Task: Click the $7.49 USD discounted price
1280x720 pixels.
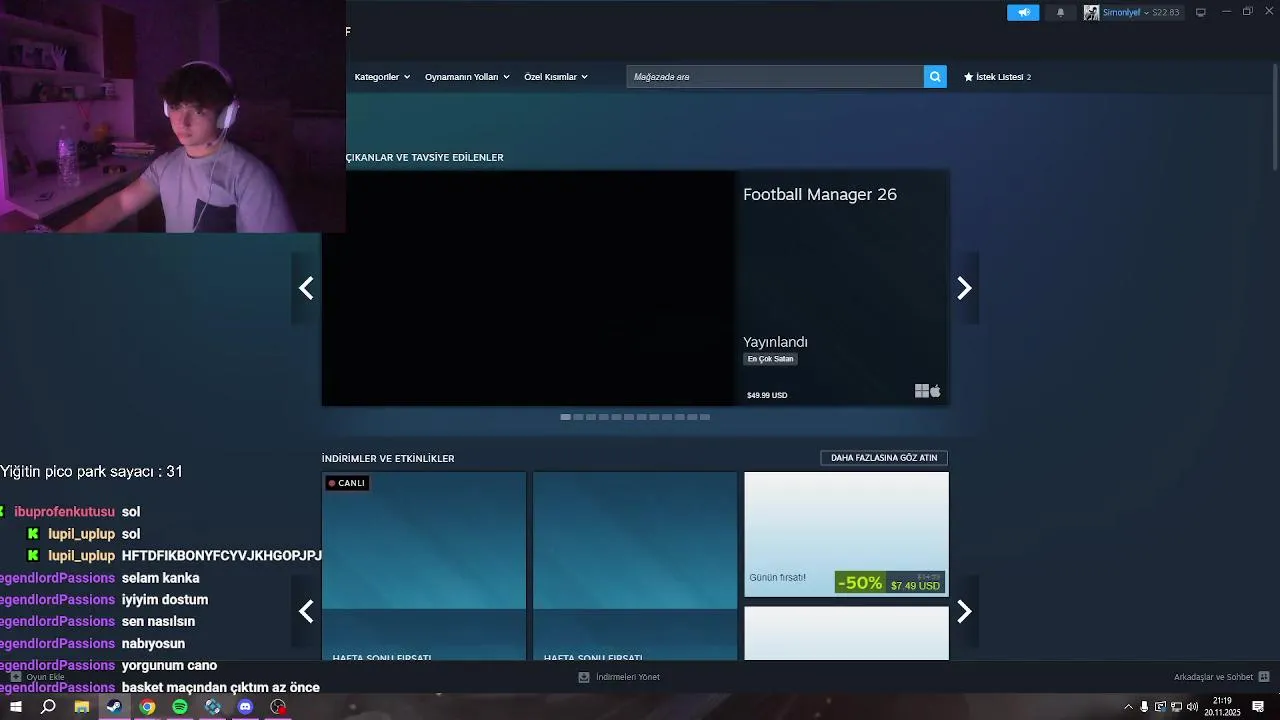Action: tap(915, 586)
